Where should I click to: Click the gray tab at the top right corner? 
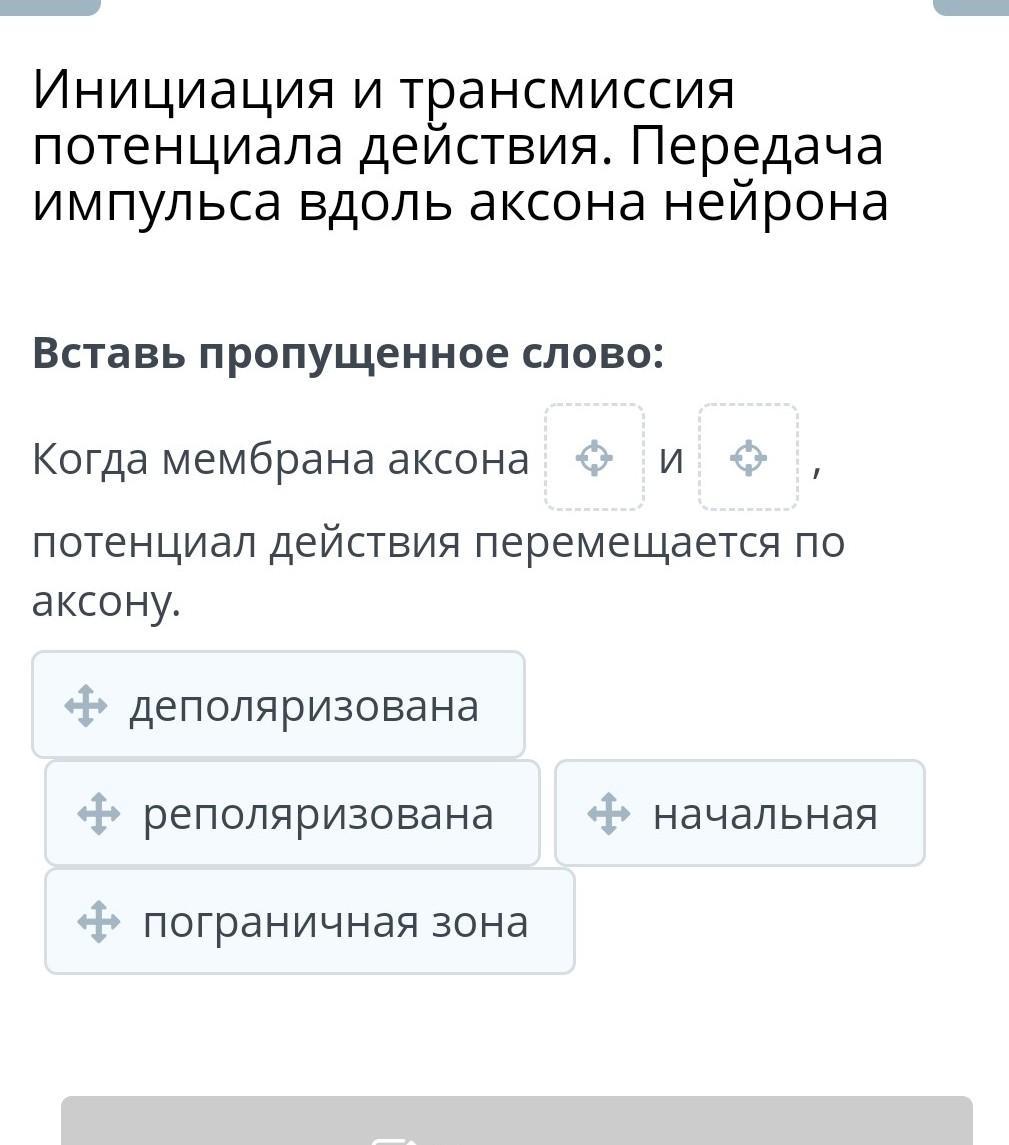pyautogui.click(x=970, y=6)
